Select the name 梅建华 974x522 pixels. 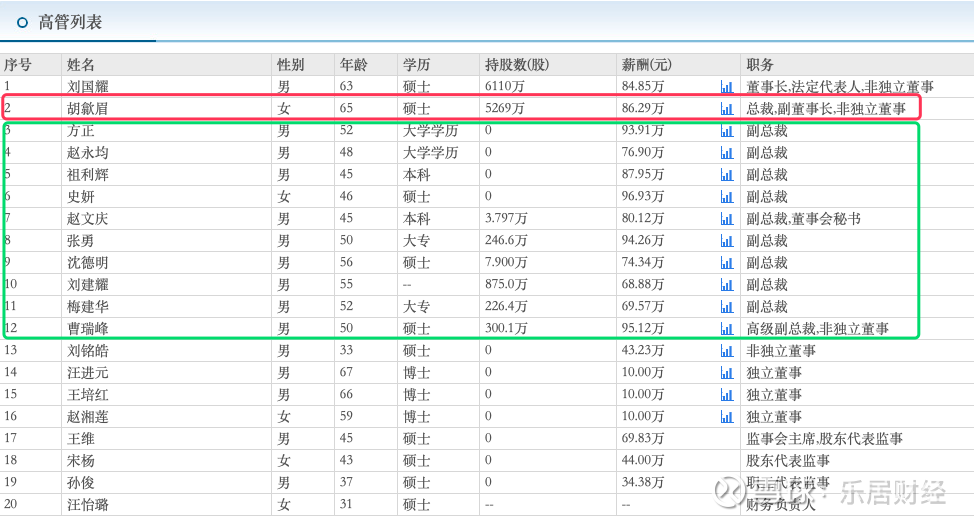coord(88,307)
